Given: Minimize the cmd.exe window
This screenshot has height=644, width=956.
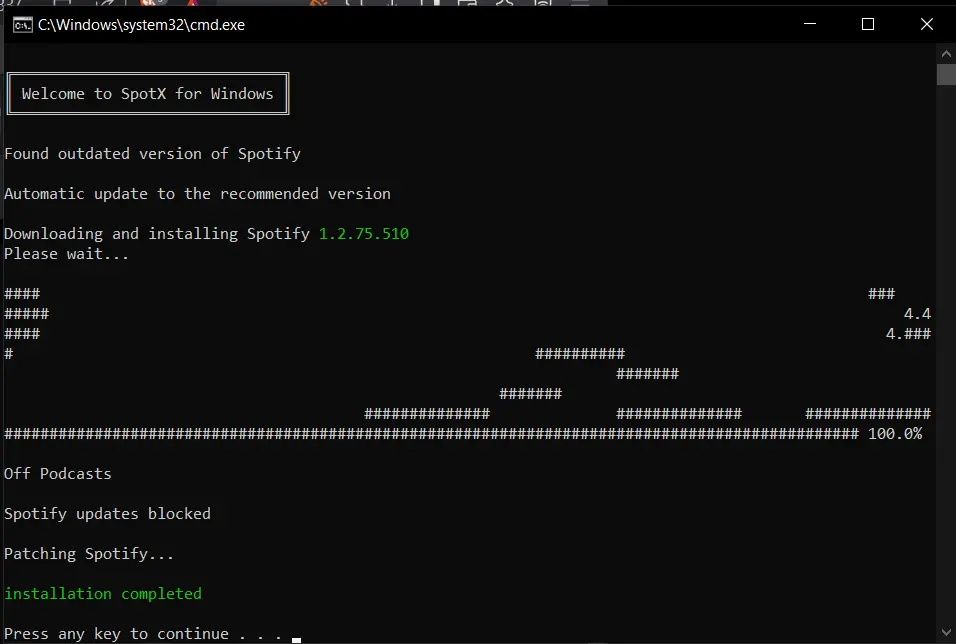Looking at the screenshot, I should [x=810, y=24].
